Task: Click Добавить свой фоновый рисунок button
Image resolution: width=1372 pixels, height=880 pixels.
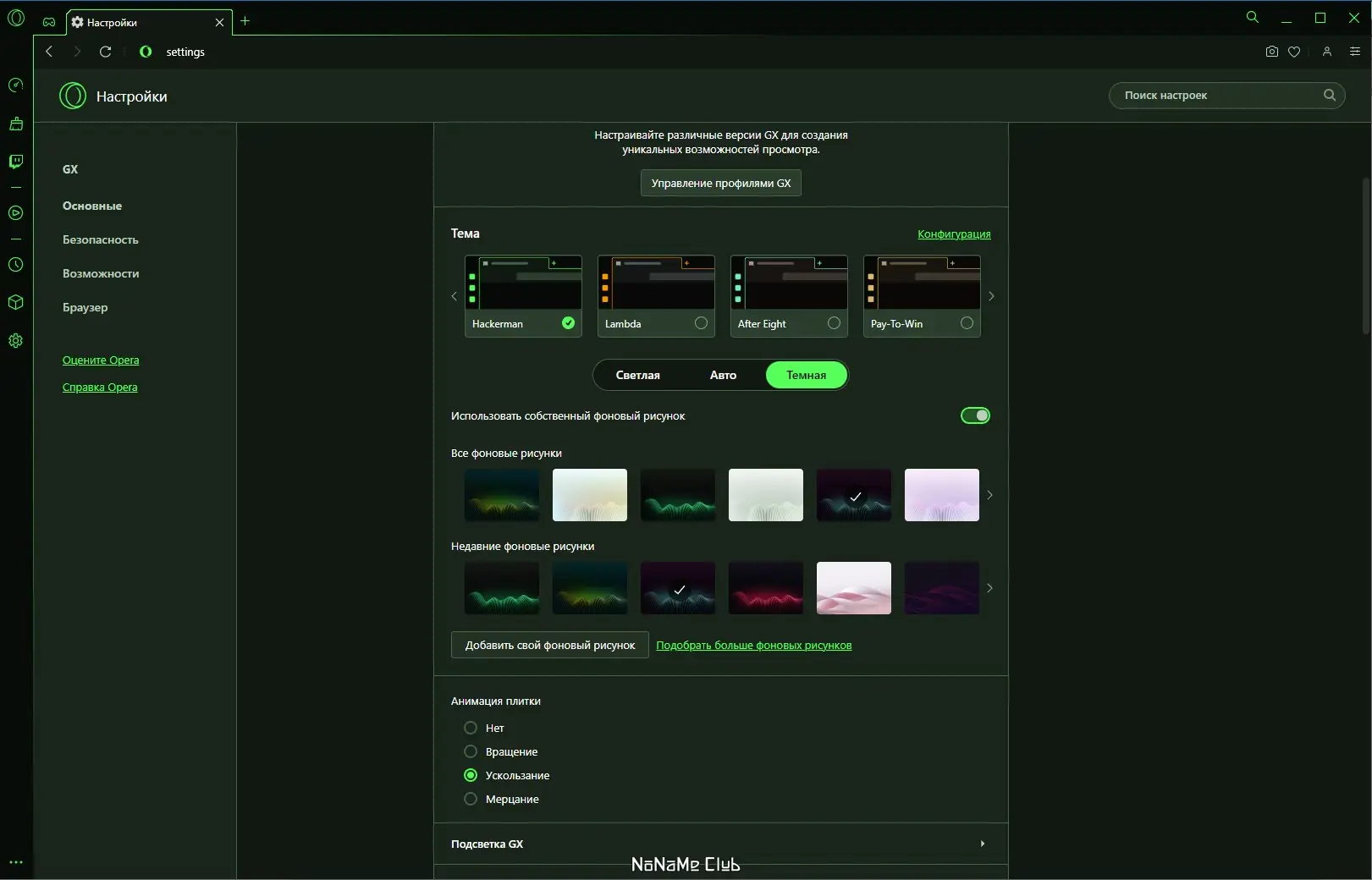Action: [x=550, y=645]
